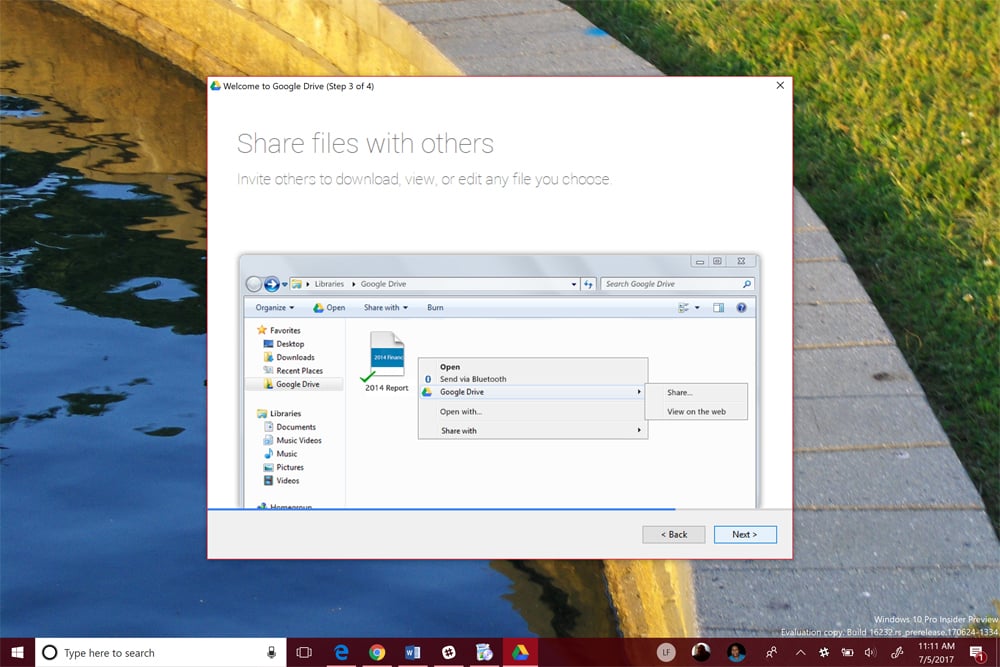Viewport: 1000px width, 667px height.
Task: Expand the Organize menu
Action: [x=272, y=307]
